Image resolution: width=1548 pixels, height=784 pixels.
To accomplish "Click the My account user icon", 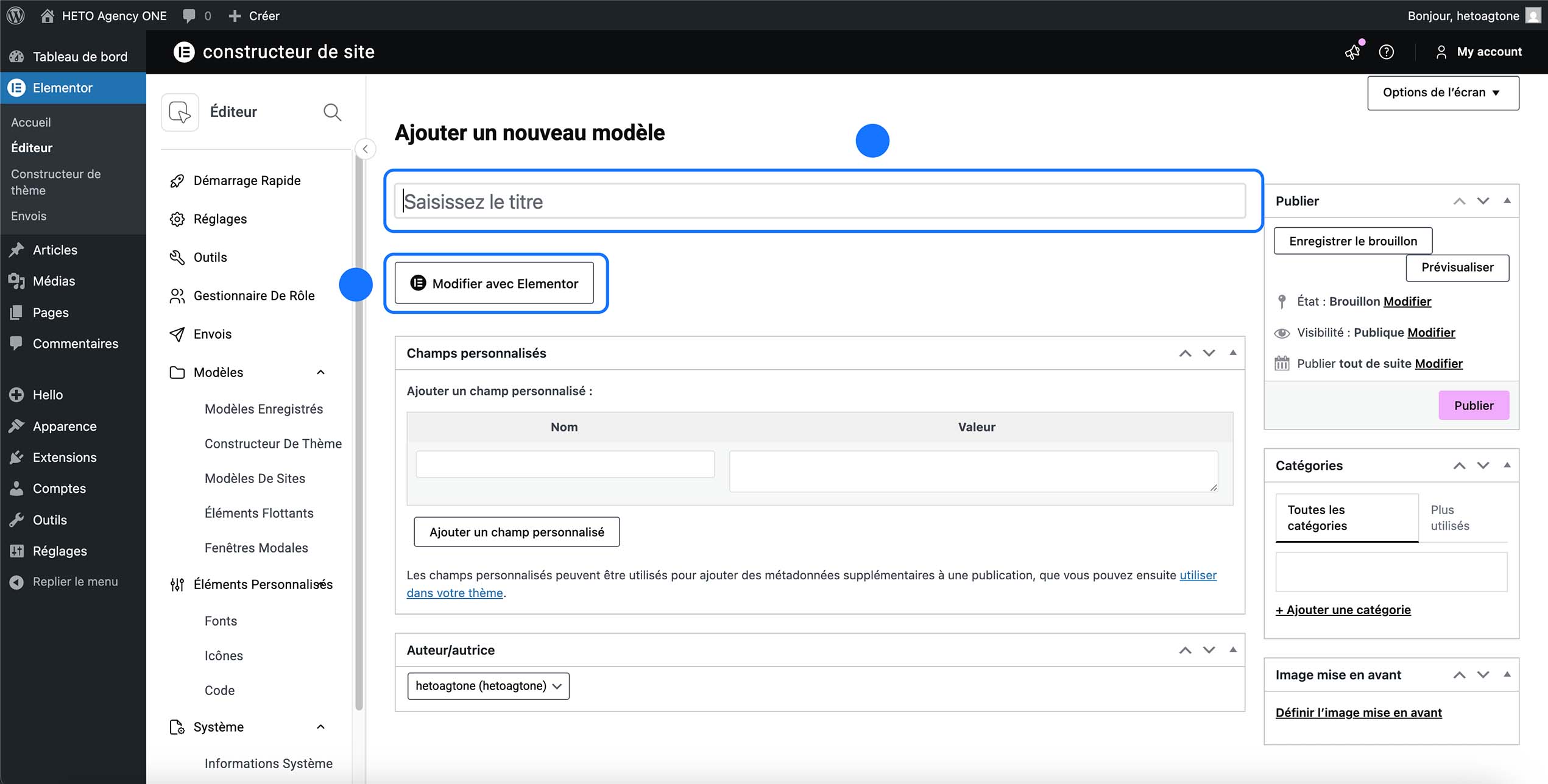I will coord(1442,52).
